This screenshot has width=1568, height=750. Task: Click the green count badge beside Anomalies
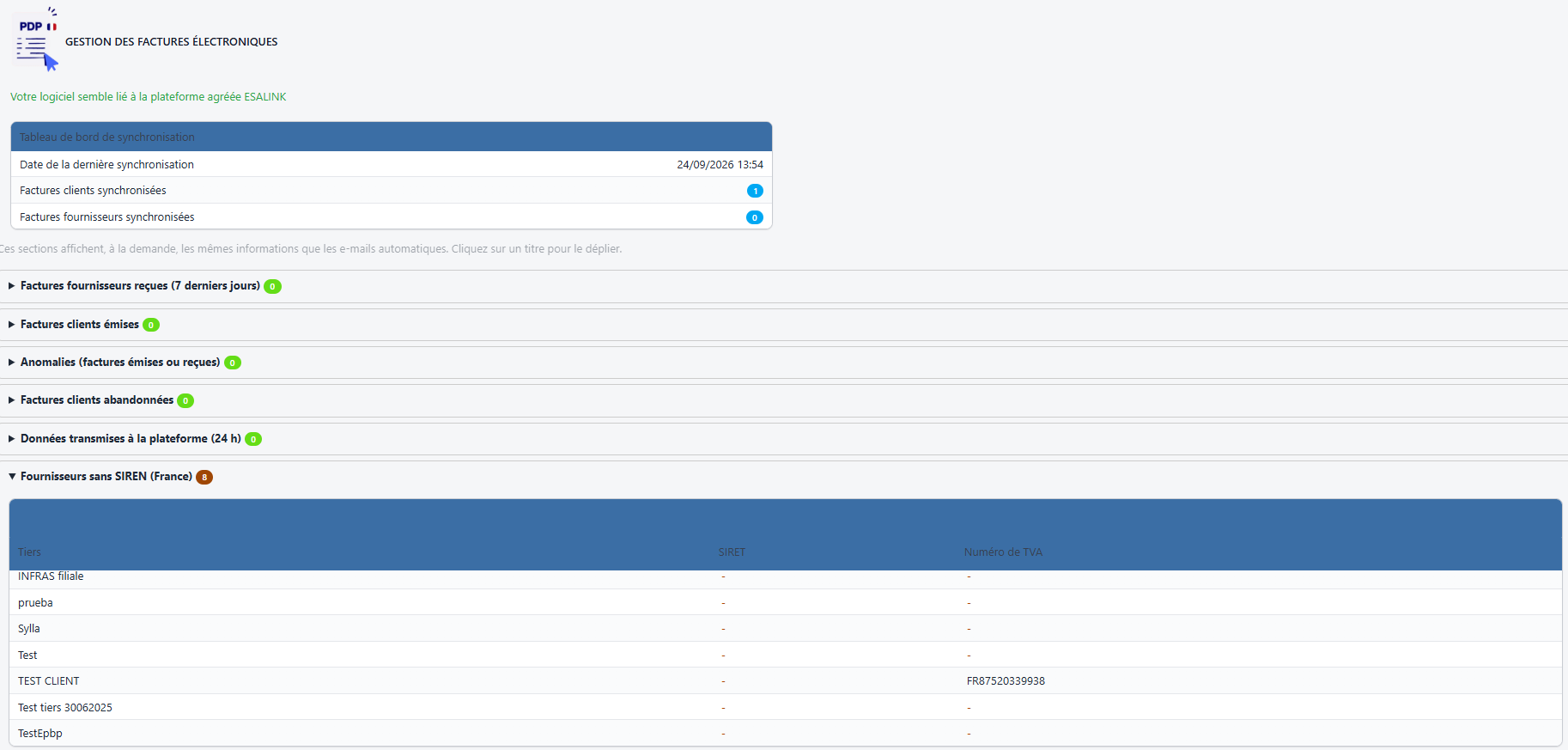tap(233, 363)
